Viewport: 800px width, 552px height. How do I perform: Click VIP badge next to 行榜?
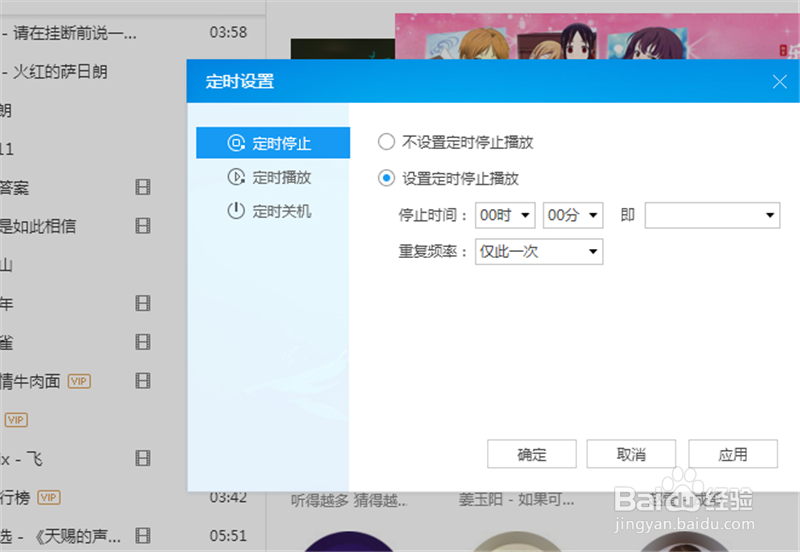49,497
